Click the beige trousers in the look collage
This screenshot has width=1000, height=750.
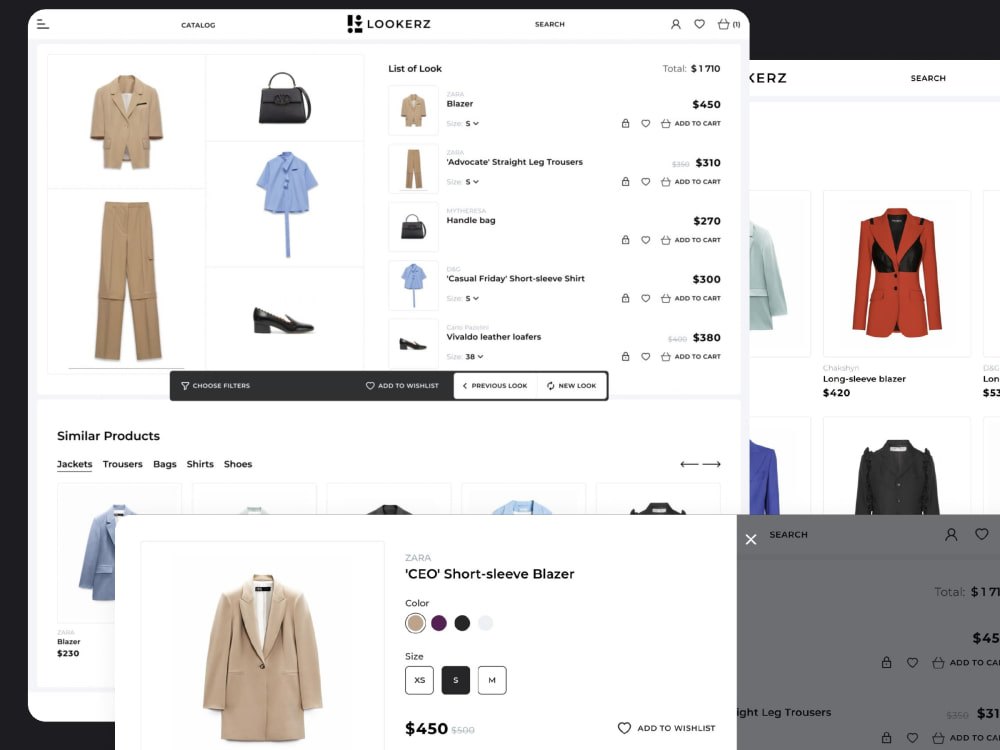tap(128, 281)
